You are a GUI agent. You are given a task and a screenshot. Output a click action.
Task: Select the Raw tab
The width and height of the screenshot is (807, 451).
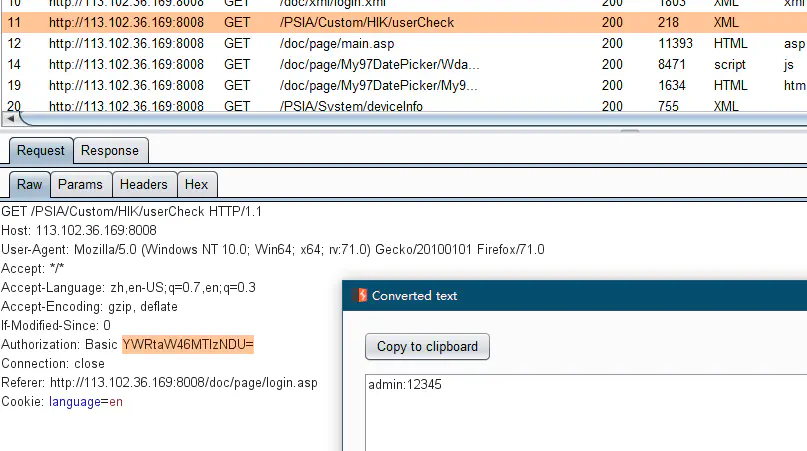[29, 184]
